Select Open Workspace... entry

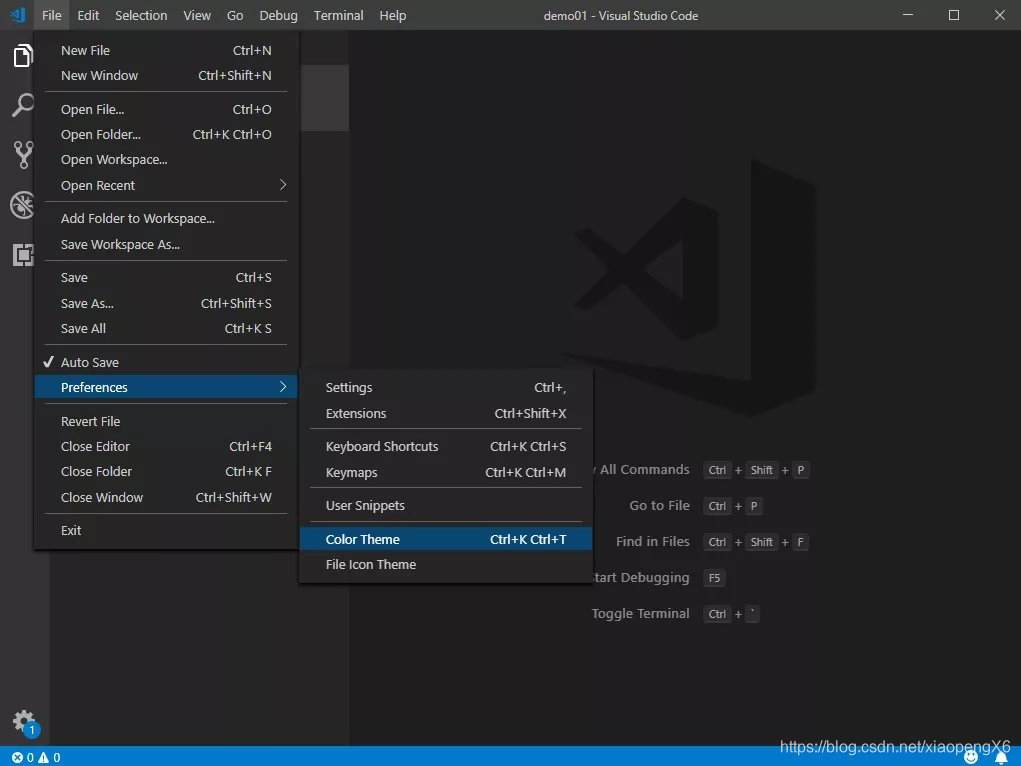tap(166, 160)
